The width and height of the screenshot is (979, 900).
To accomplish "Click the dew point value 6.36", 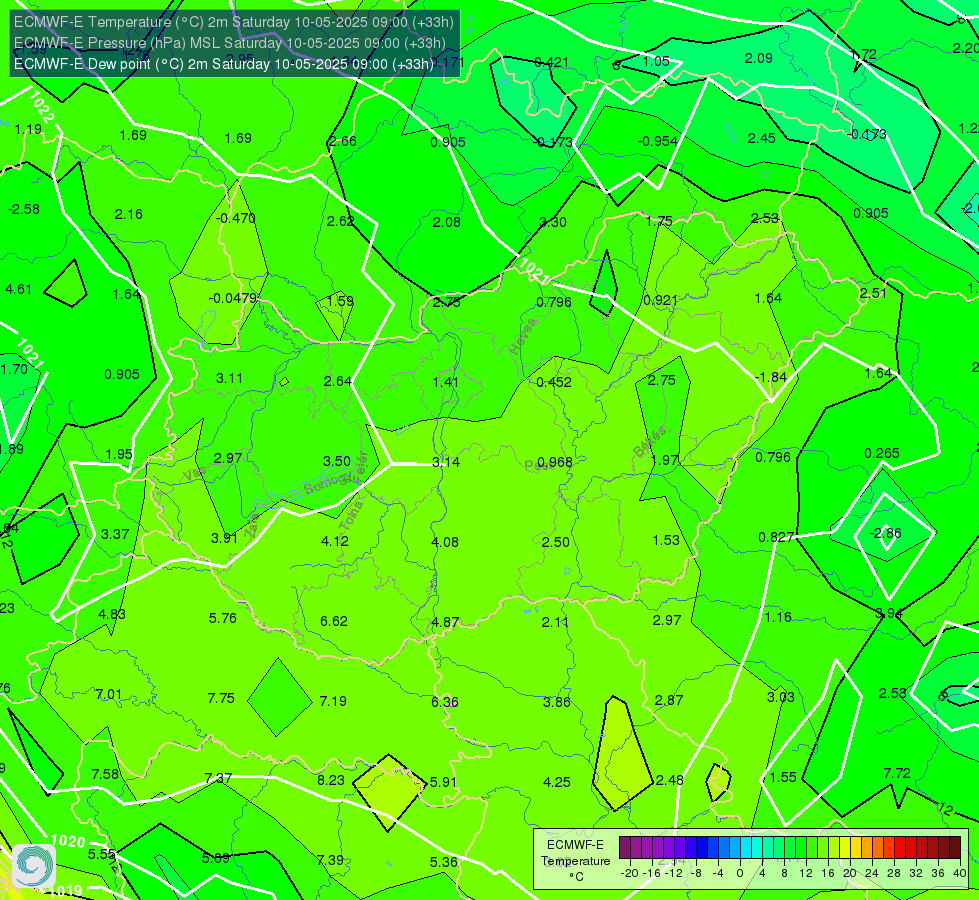I will click(x=445, y=702).
